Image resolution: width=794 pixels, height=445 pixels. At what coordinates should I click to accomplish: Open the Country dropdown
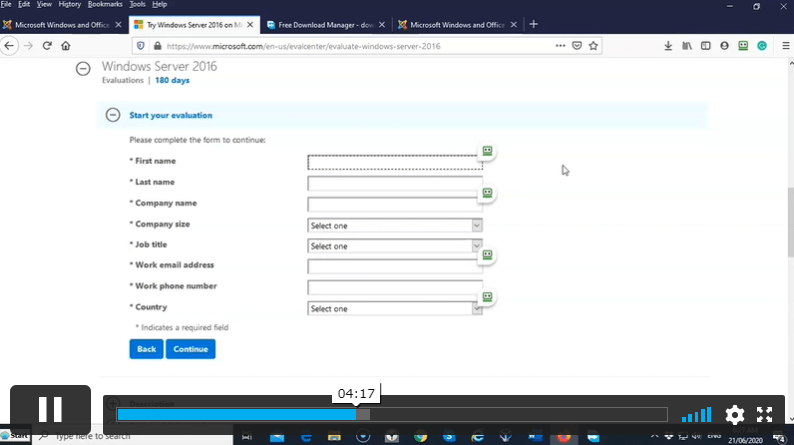click(x=395, y=309)
